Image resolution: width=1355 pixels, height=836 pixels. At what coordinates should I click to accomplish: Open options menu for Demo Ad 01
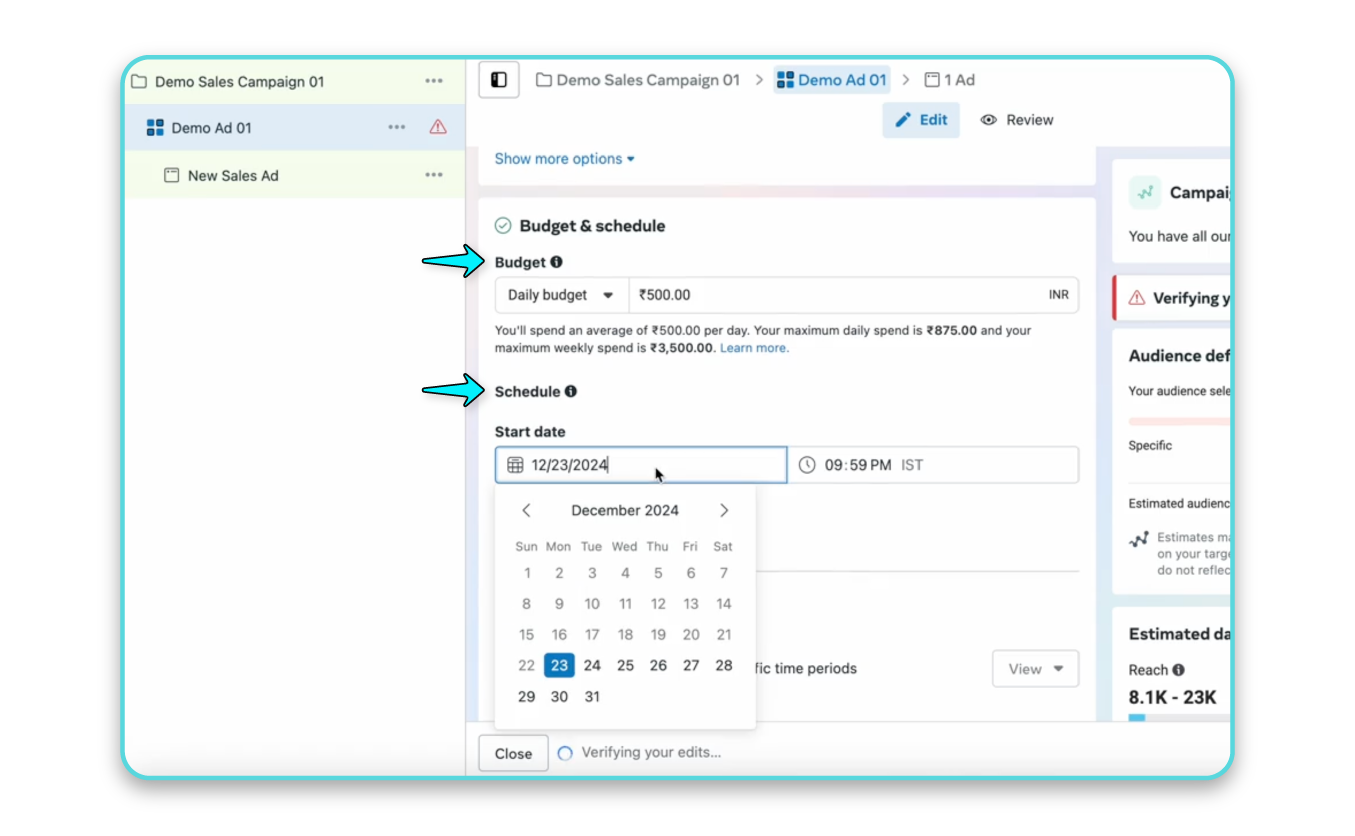point(397,127)
